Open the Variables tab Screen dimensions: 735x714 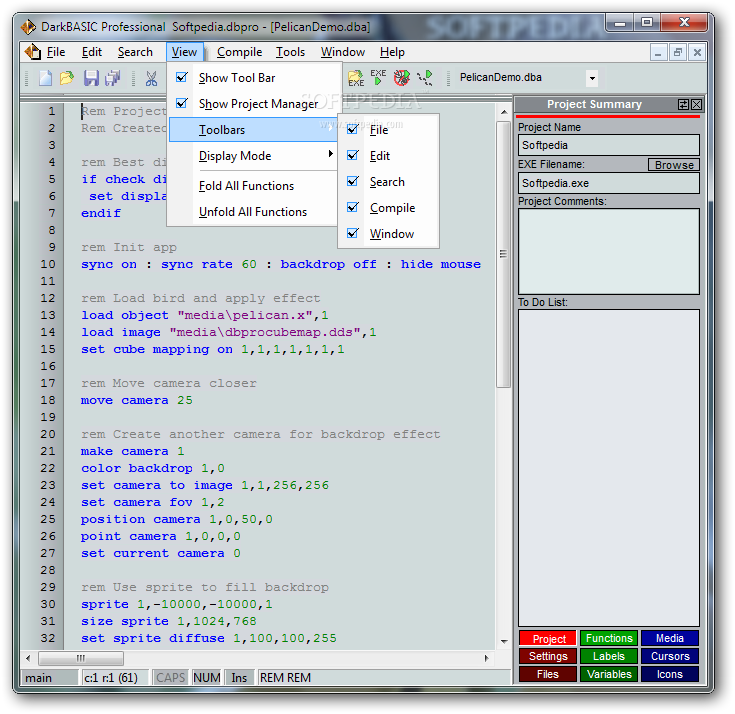point(609,674)
